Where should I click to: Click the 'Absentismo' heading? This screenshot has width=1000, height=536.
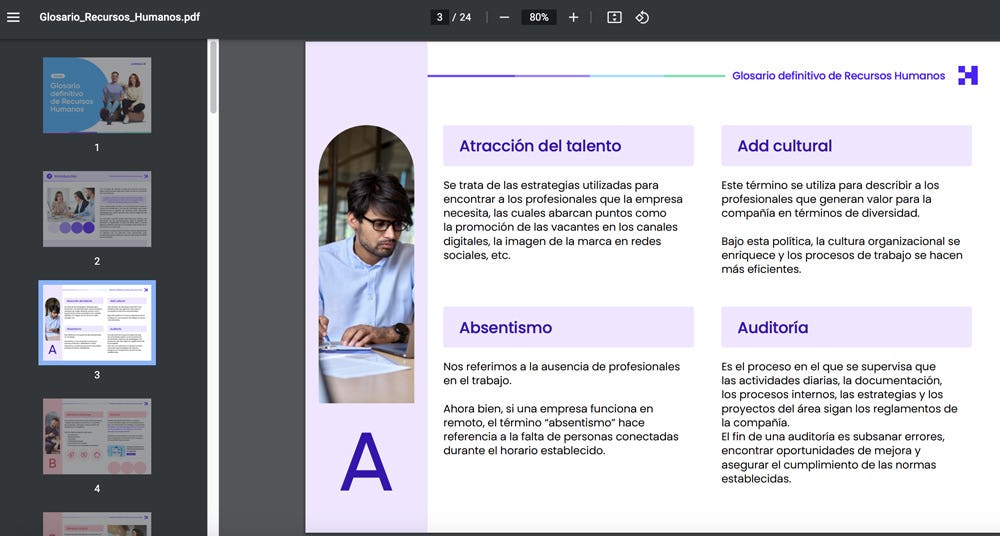pyautogui.click(x=505, y=327)
